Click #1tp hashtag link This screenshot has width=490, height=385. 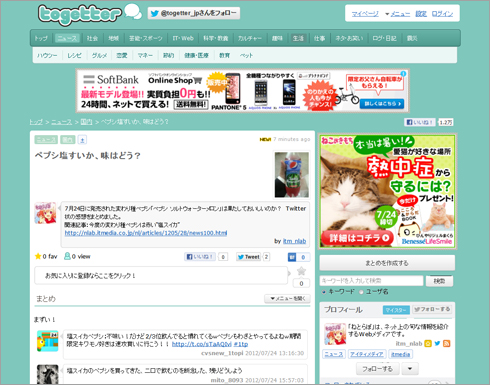241,344
